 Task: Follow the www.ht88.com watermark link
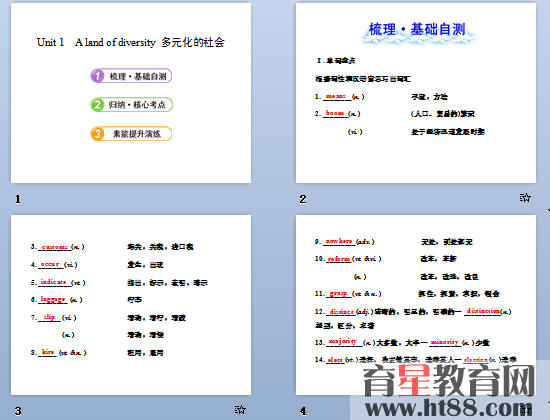[x=449, y=408]
